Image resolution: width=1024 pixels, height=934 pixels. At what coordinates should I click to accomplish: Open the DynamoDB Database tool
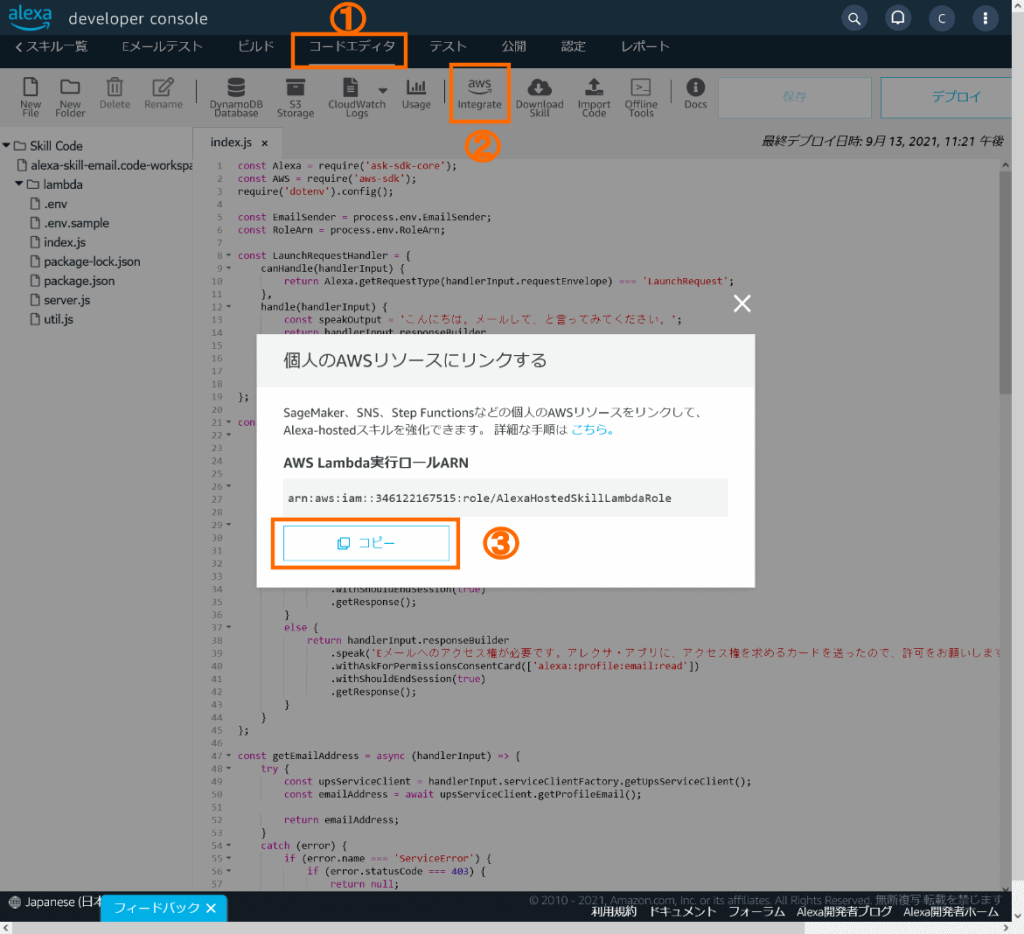pos(236,97)
